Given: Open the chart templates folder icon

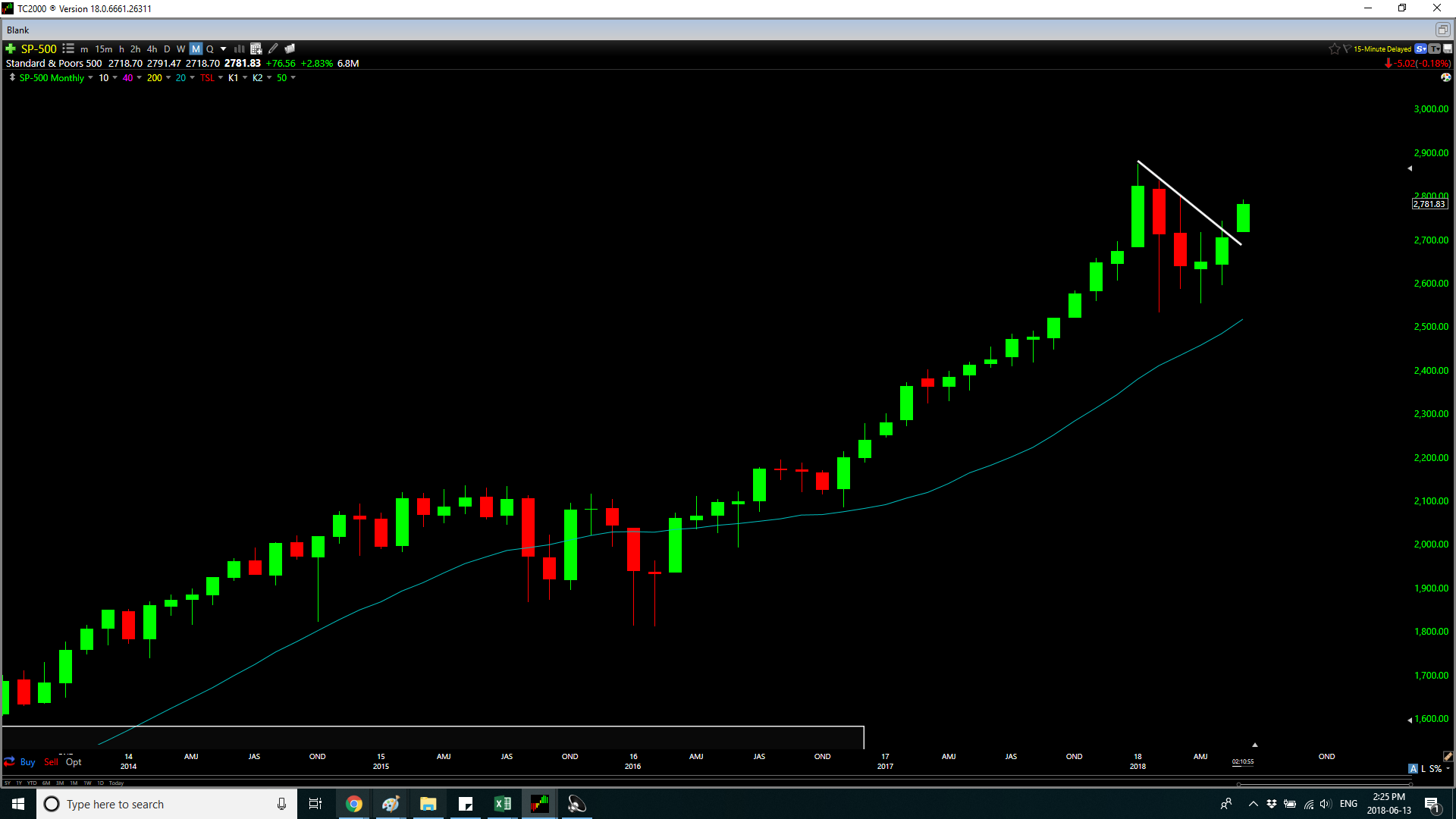Looking at the screenshot, I should coord(290,49).
